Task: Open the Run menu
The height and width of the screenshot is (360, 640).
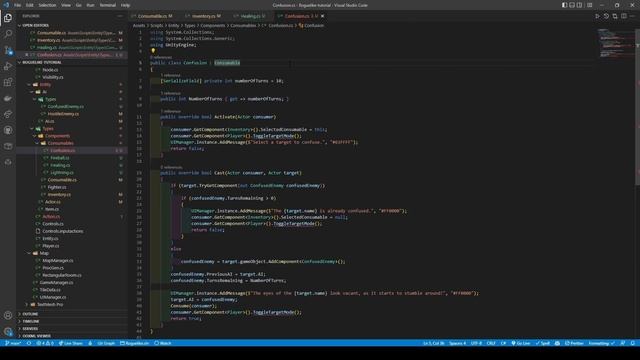Action: click(x=91, y=5)
